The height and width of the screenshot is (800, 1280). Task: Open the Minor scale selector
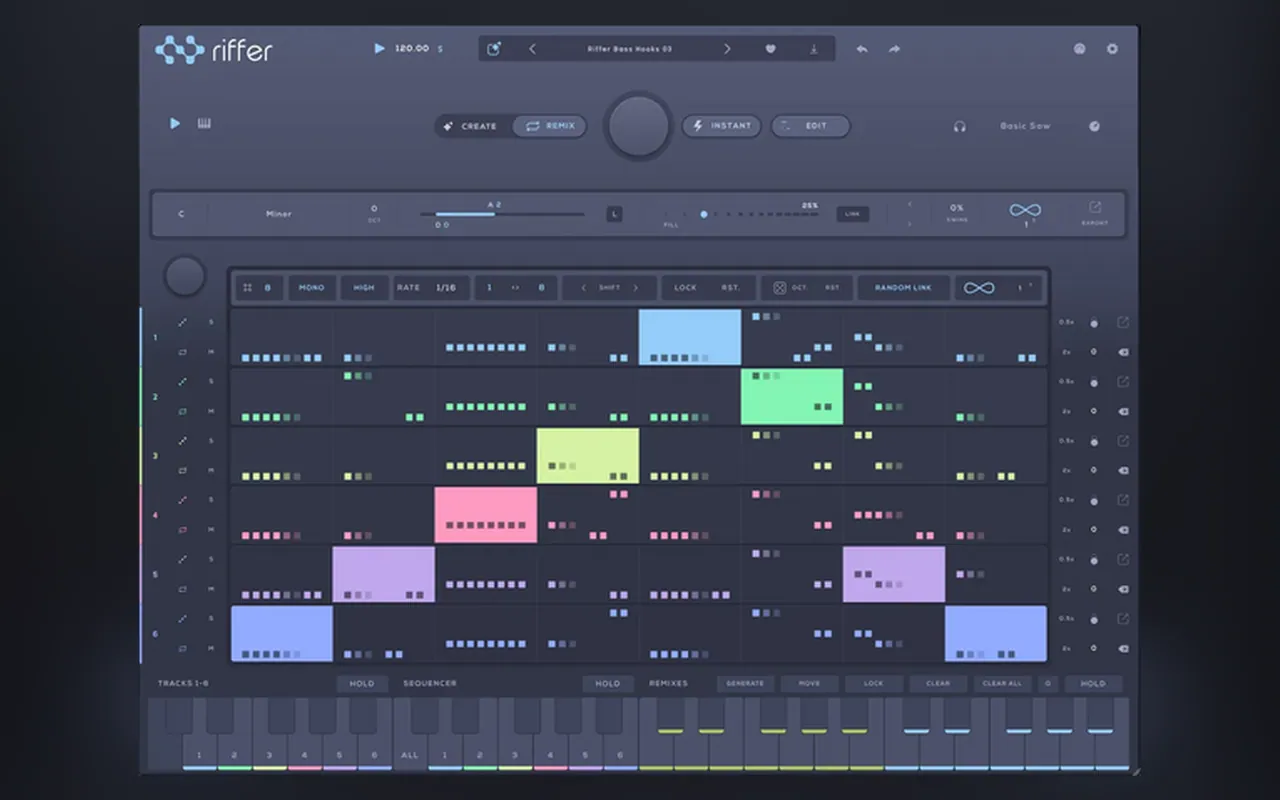(279, 214)
